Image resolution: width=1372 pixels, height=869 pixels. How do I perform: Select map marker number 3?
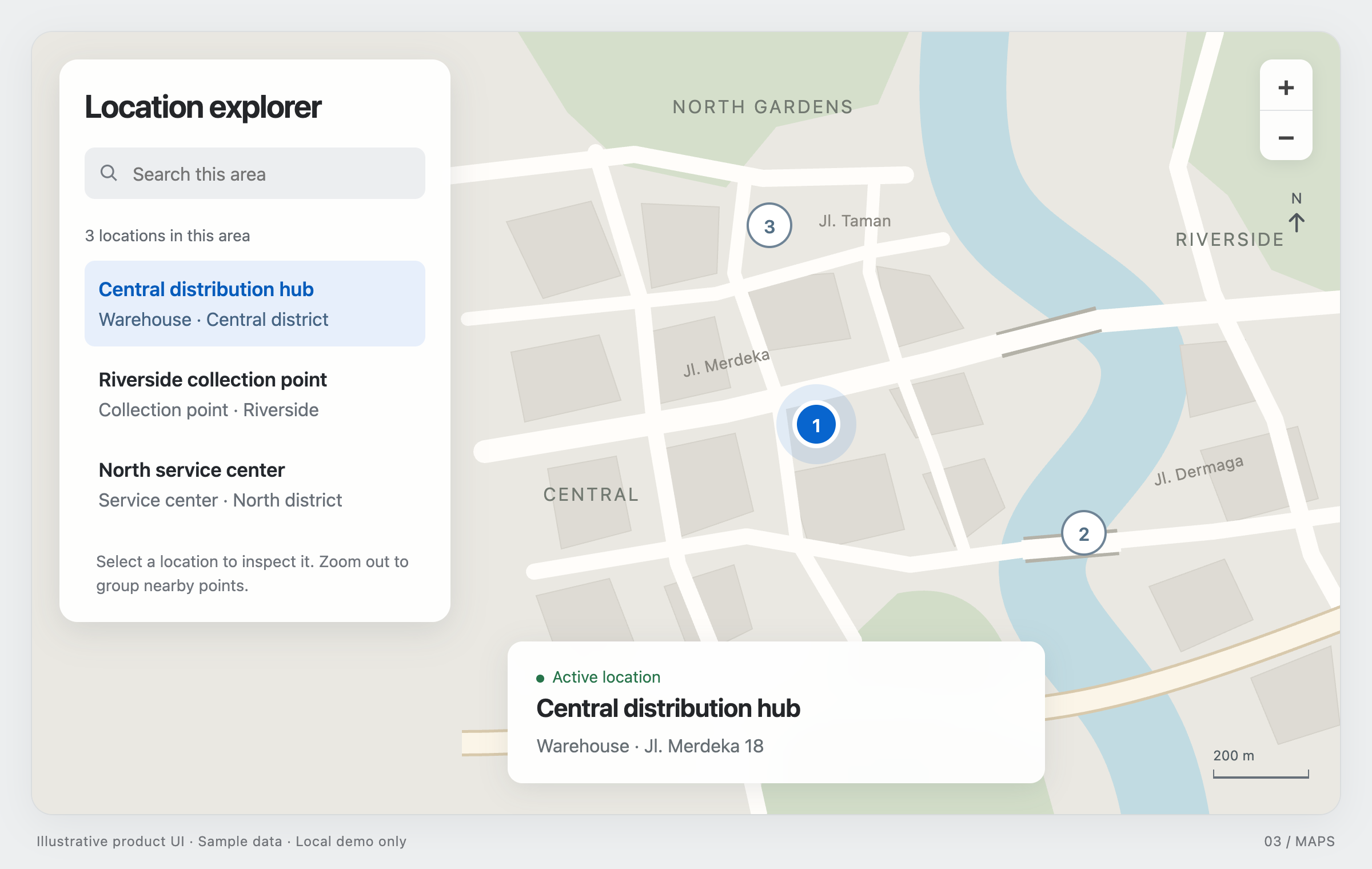[x=769, y=225]
